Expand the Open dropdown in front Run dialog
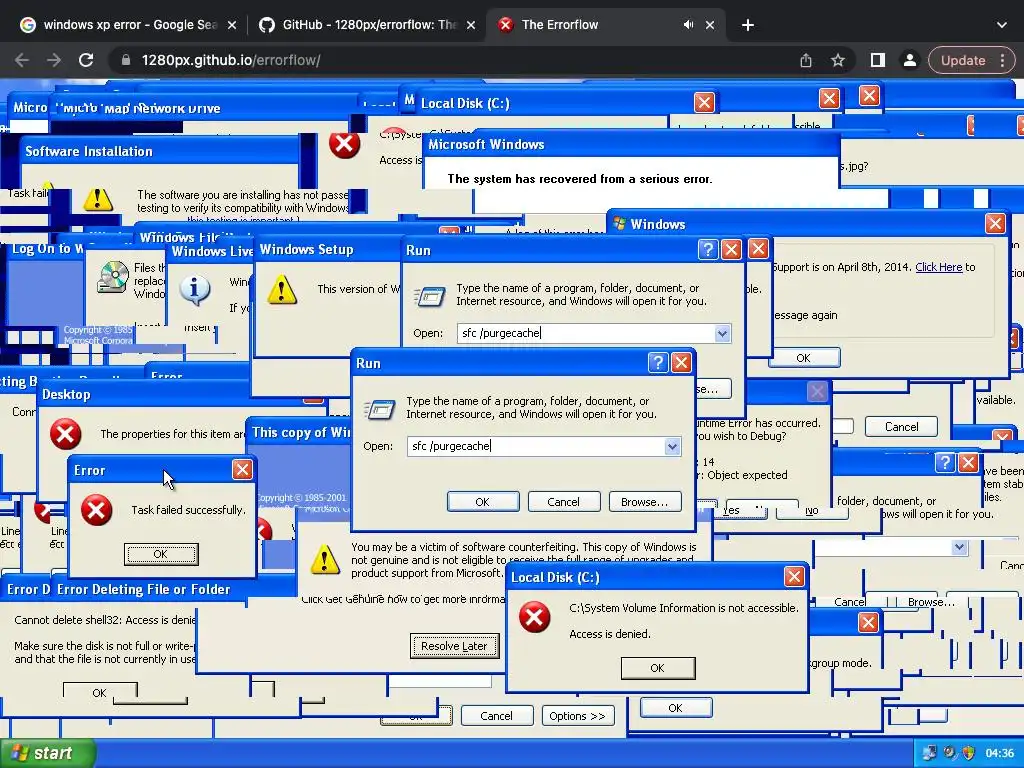Viewport: 1024px width, 768px height. click(x=672, y=447)
